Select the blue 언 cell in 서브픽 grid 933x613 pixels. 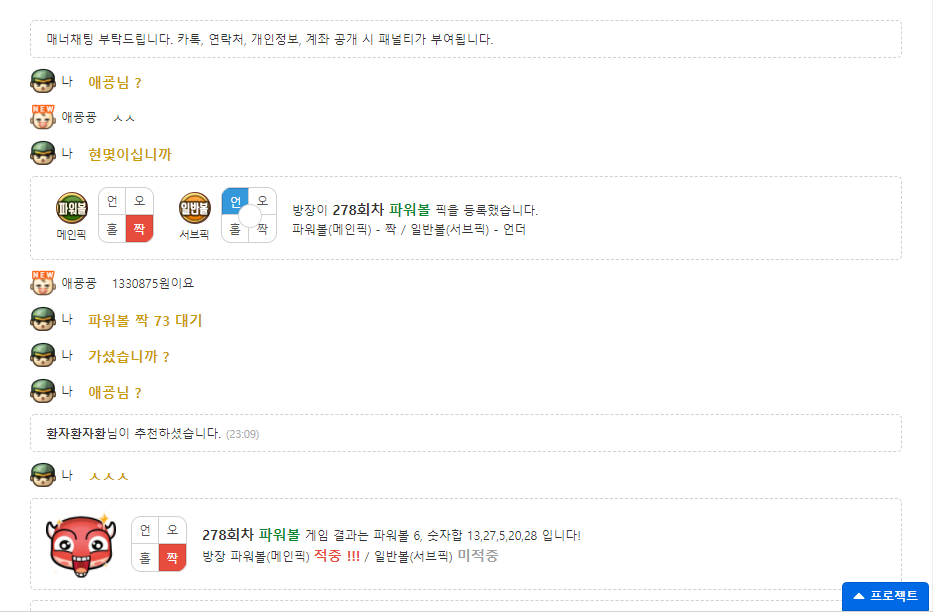pos(235,202)
